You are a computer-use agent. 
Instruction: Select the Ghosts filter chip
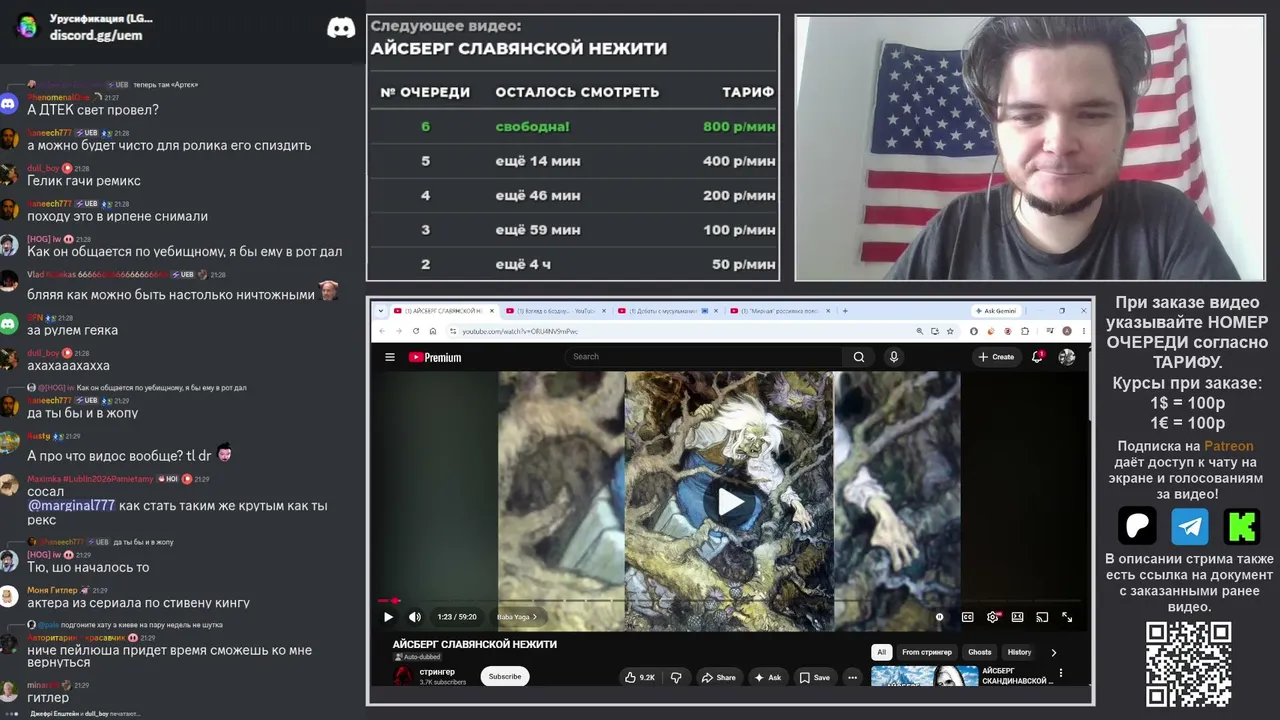pyautogui.click(x=980, y=652)
